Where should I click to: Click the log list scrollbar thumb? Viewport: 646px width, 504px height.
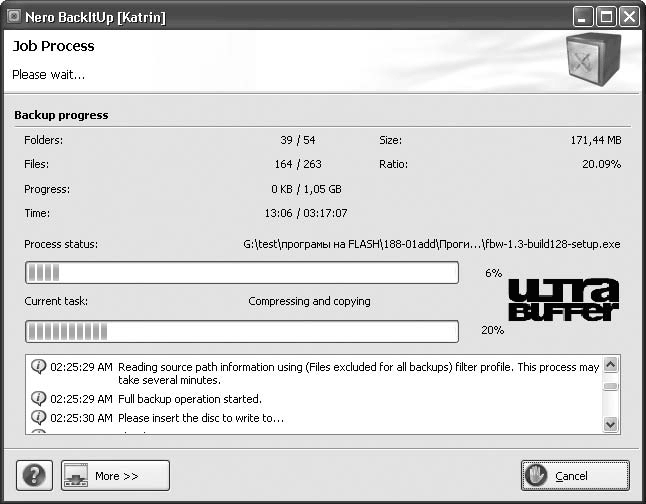pos(611,387)
